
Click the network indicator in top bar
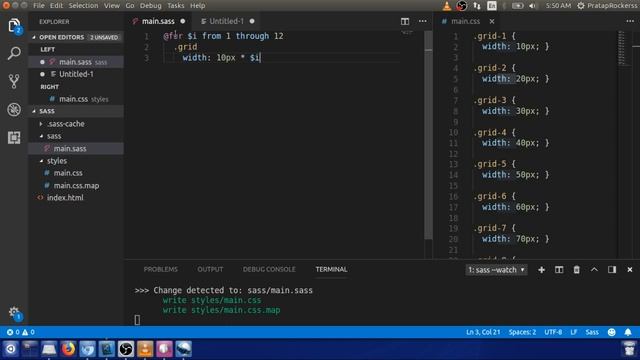click(x=477, y=6)
